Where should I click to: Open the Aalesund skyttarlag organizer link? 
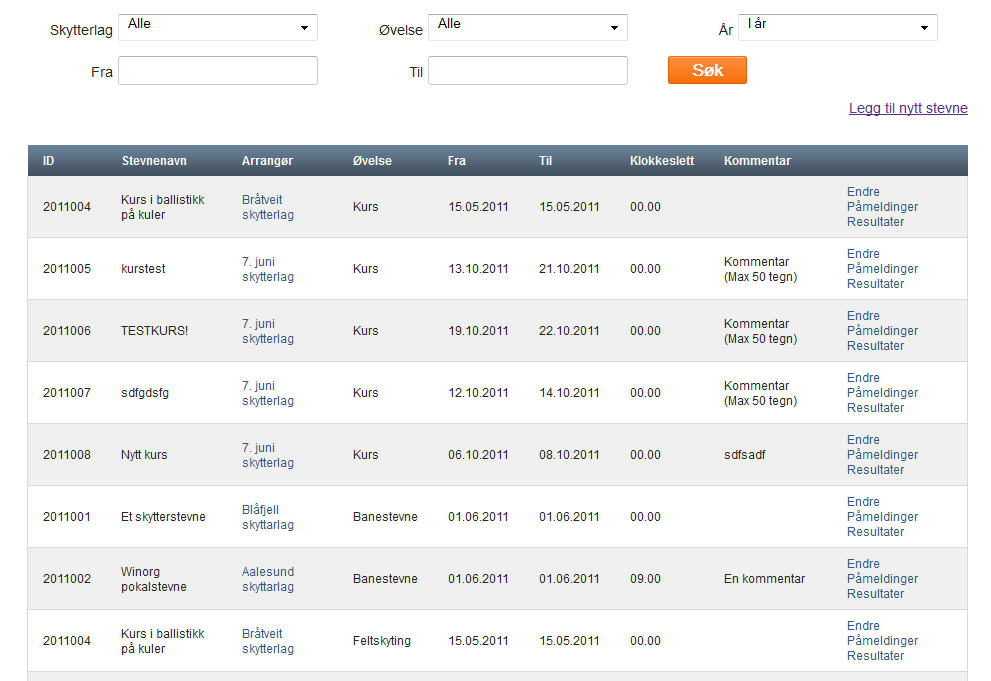pyautogui.click(x=268, y=579)
